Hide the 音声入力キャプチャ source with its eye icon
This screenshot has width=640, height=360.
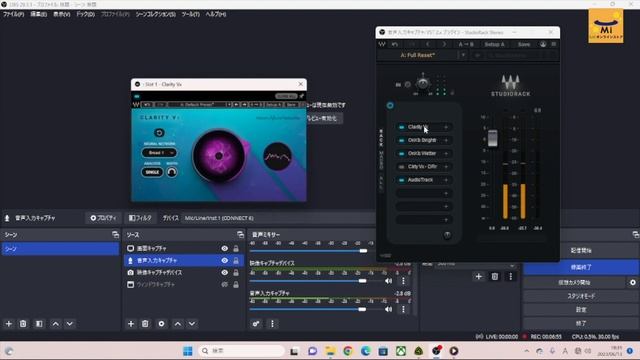224,260
